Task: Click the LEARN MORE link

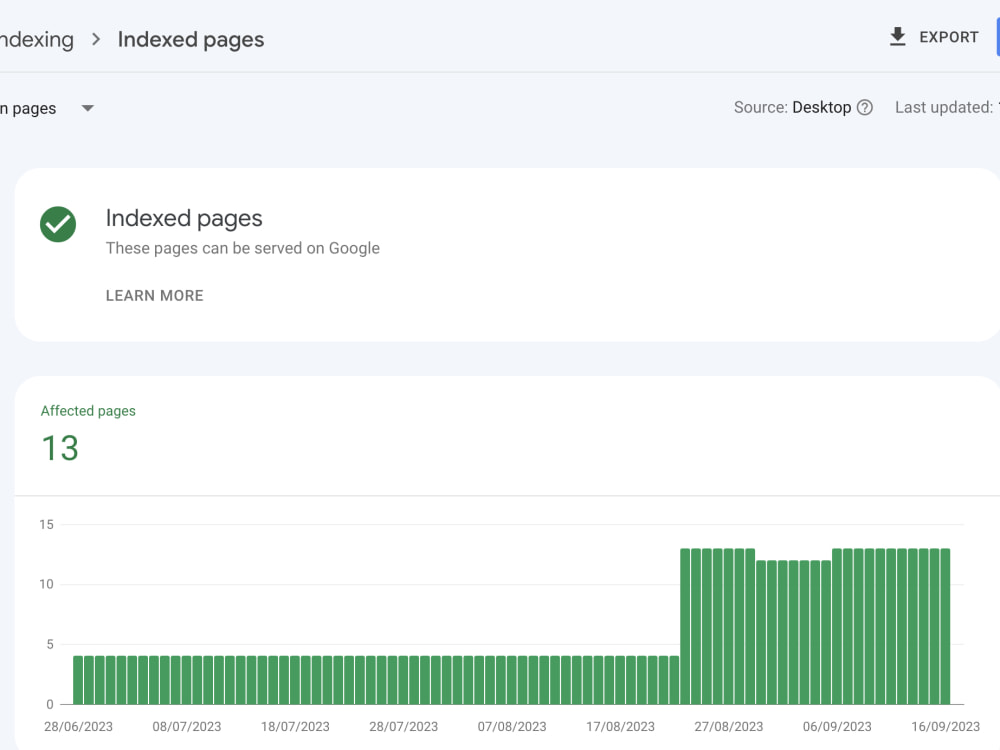Action: (x=154, y=295)
